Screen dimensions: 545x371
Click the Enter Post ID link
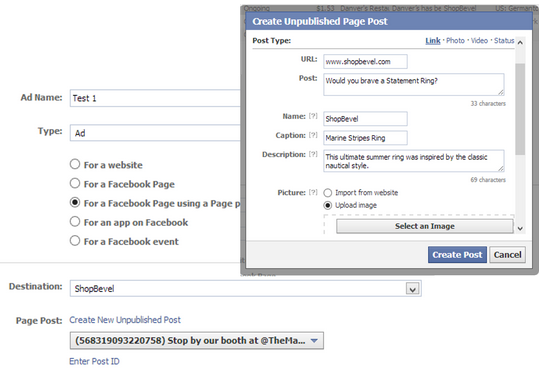[x=94, y=361]
